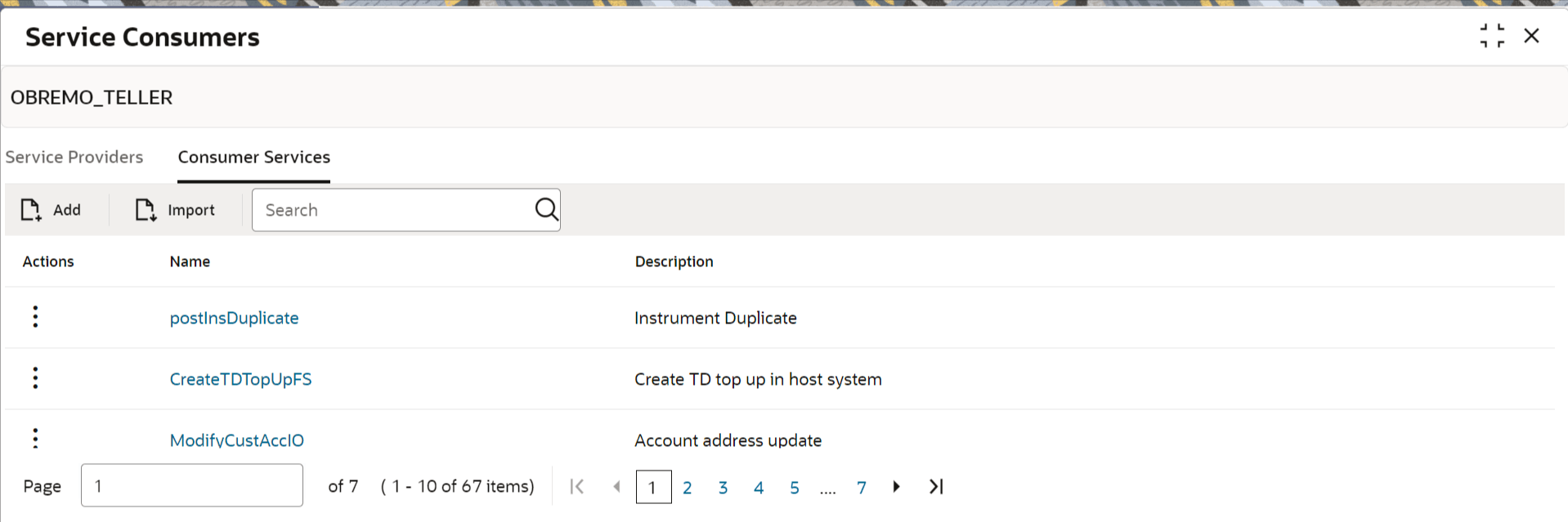1568x522 pixels.
Task: Close the Service Consumers dialog
Action: [x=1532, y=36]
